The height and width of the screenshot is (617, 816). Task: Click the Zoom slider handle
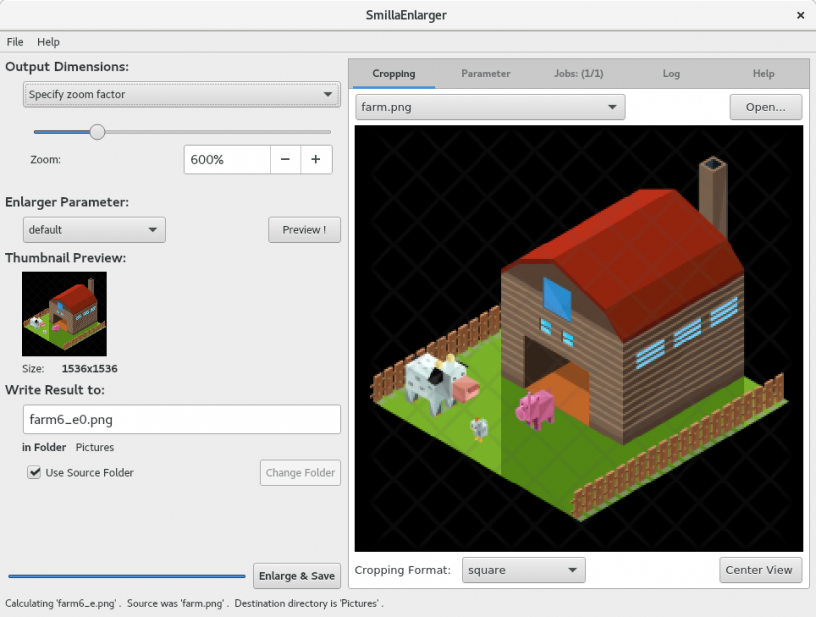click(96, 131)
